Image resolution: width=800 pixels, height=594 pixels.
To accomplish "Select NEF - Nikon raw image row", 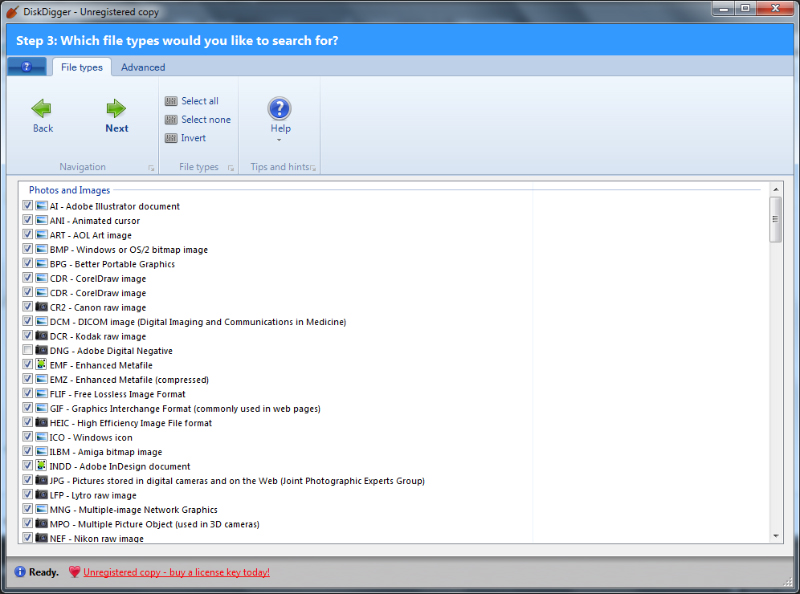I will click(x=96, y=538).
